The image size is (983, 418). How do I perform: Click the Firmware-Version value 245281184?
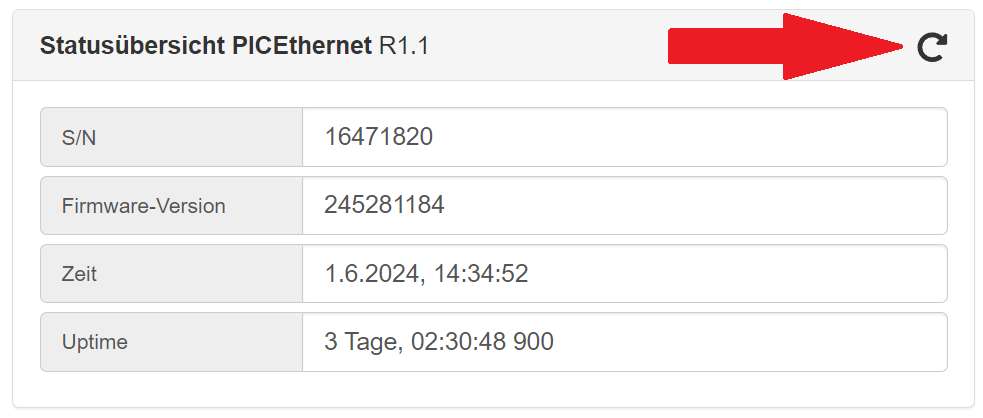[x=384, y=205]
